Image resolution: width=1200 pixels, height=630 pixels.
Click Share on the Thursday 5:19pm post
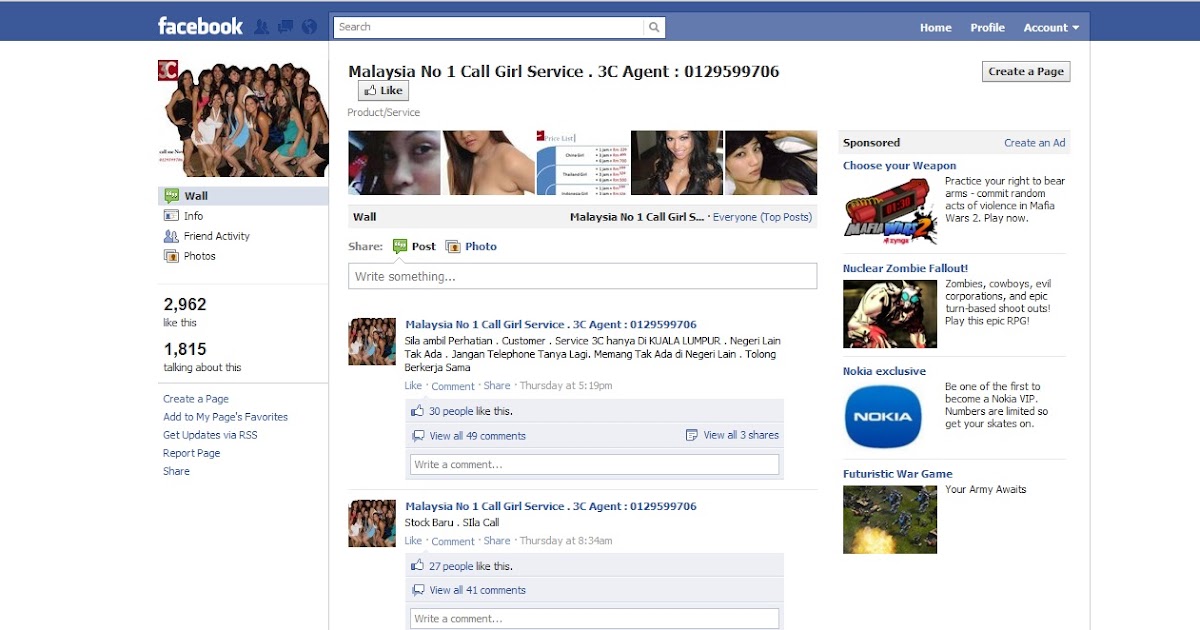pyautogui.click(x=497, y=386)
